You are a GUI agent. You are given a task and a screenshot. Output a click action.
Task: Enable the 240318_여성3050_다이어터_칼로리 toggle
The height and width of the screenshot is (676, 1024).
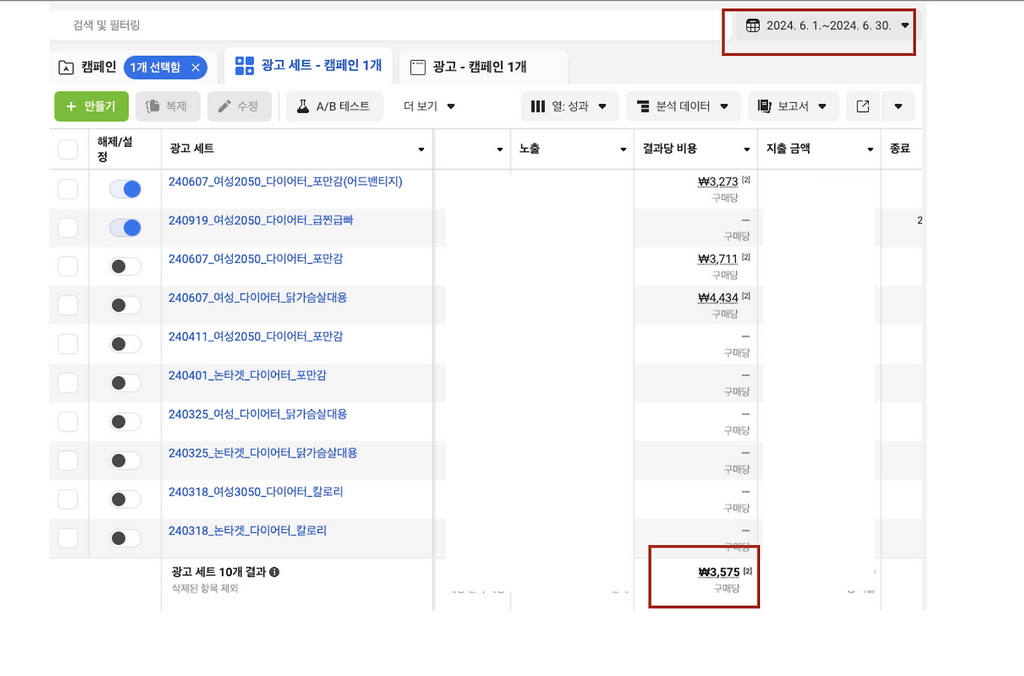[125, 500]
